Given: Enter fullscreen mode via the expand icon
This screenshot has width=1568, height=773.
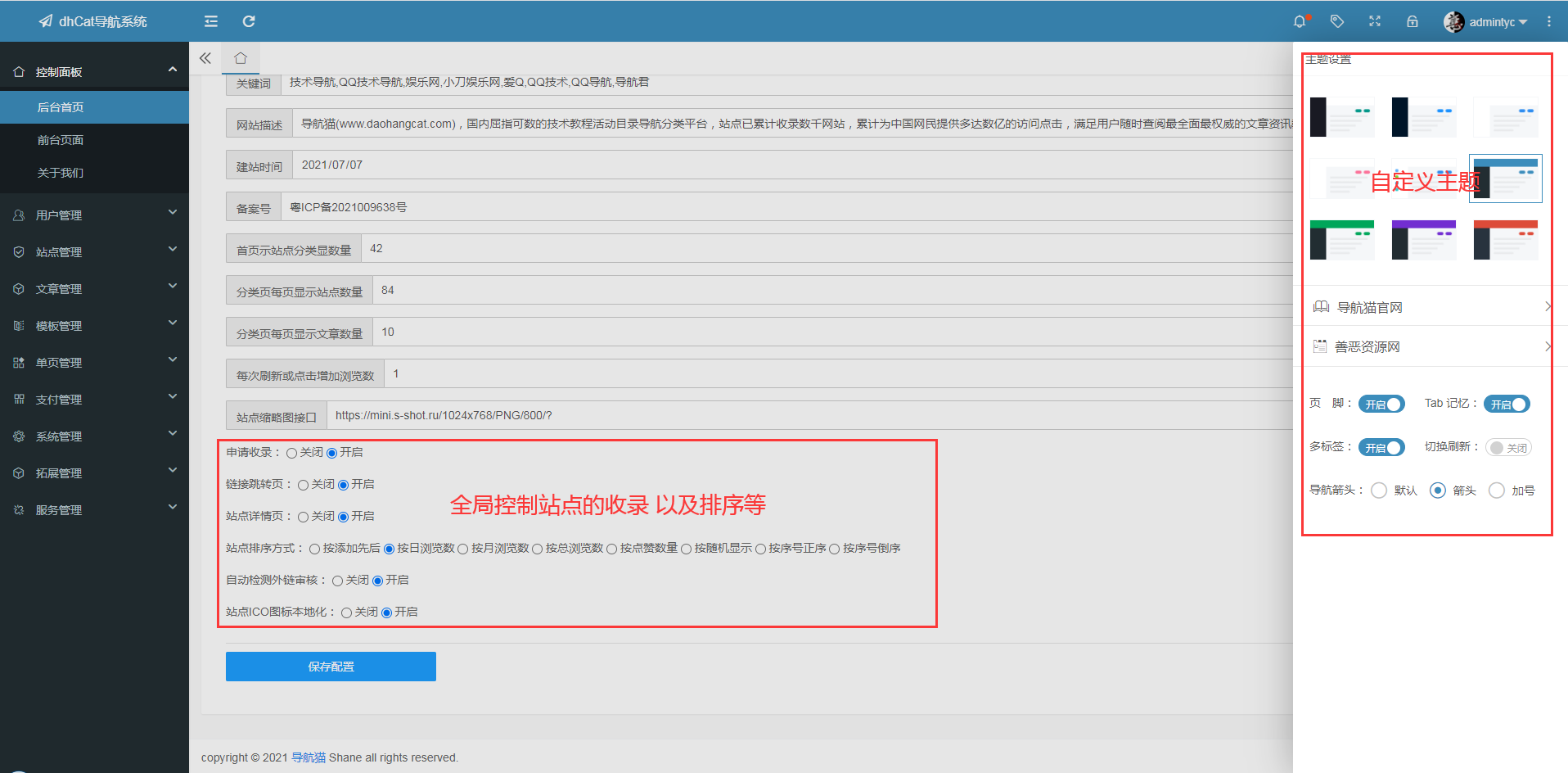Looking at the screenshot, I should (x=1375, y=20).
